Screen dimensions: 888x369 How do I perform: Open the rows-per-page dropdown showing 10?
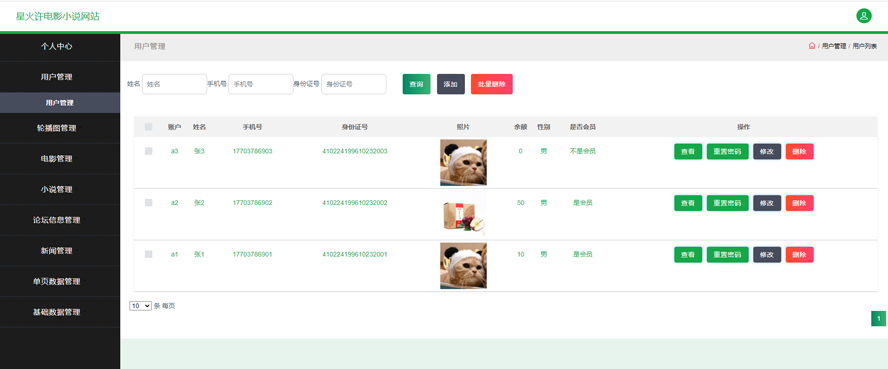point(140,306)
